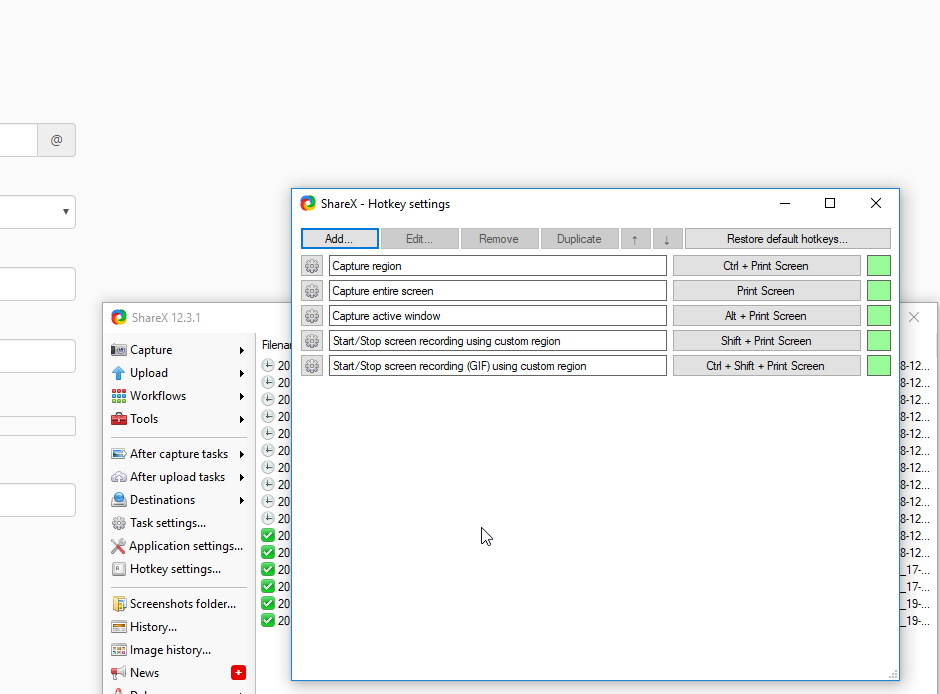This screenshot has height=694, width=940.
Task: Move hotkey down with the down arrow
Action: (667, 239)
